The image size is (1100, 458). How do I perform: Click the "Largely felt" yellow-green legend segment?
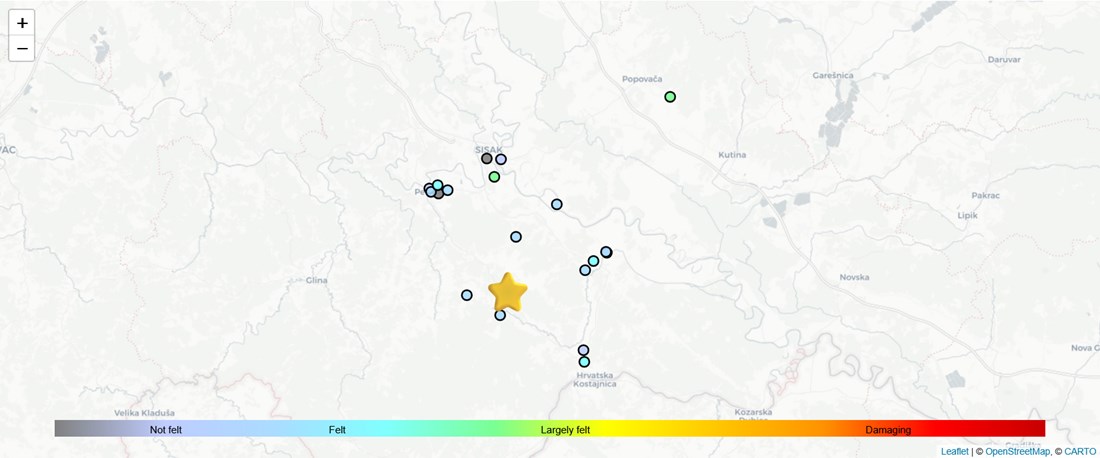(565, 429)
